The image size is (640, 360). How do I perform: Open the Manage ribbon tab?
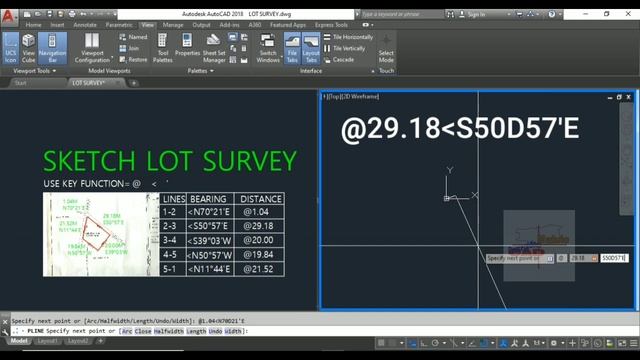click(173, 25)
